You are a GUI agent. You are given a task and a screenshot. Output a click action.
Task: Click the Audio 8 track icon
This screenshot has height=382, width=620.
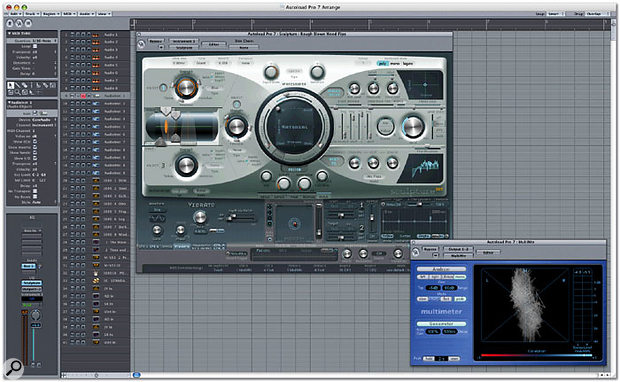96,88
